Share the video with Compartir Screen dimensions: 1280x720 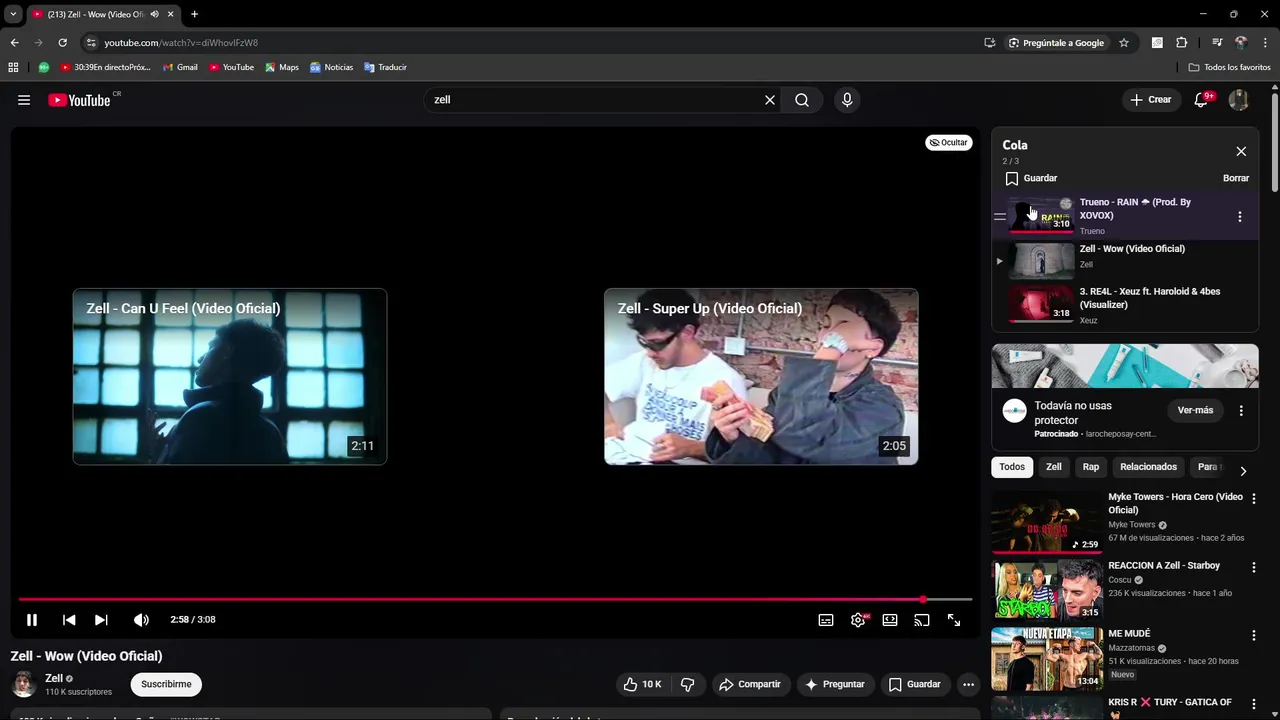pos(749,684)
